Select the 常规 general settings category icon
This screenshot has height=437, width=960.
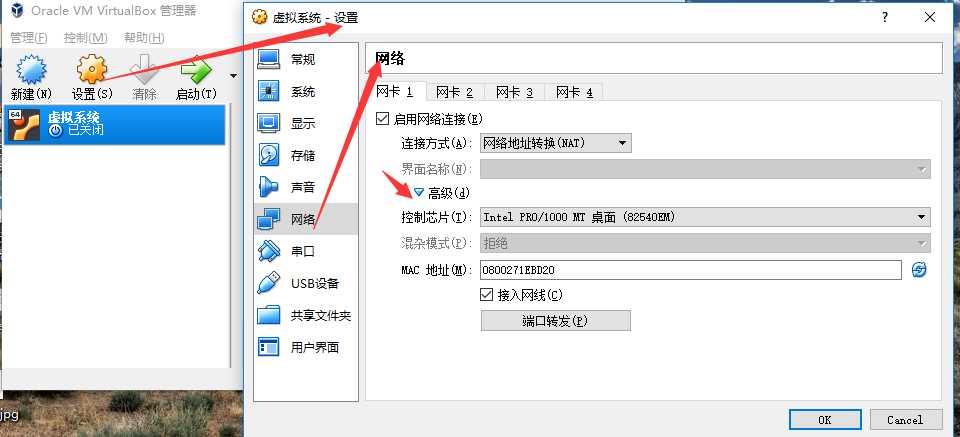pos(268,59)
